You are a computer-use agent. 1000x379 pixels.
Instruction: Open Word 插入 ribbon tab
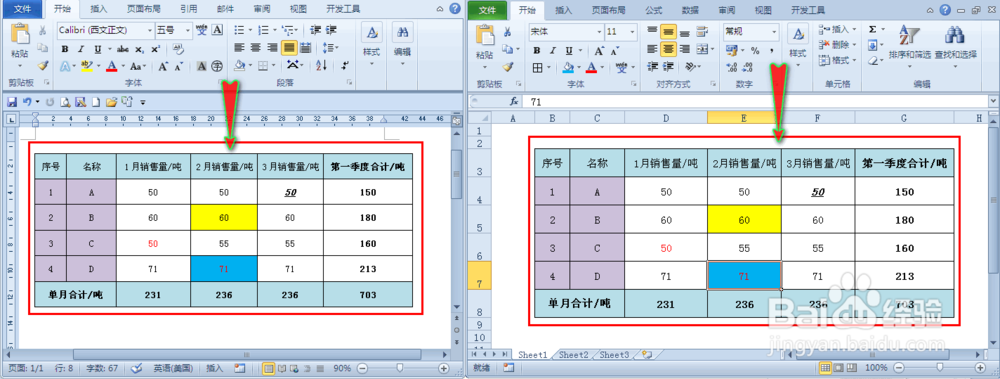[99, 10]
